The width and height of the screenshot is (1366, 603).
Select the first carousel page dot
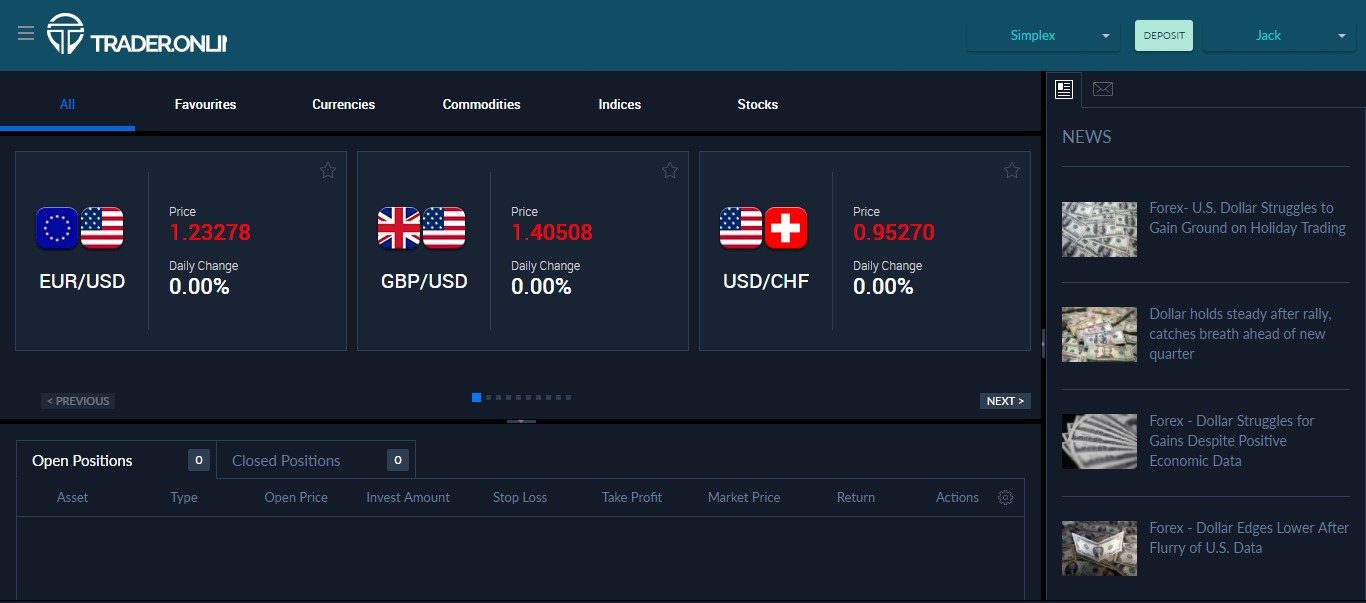(x=476, y=397)
